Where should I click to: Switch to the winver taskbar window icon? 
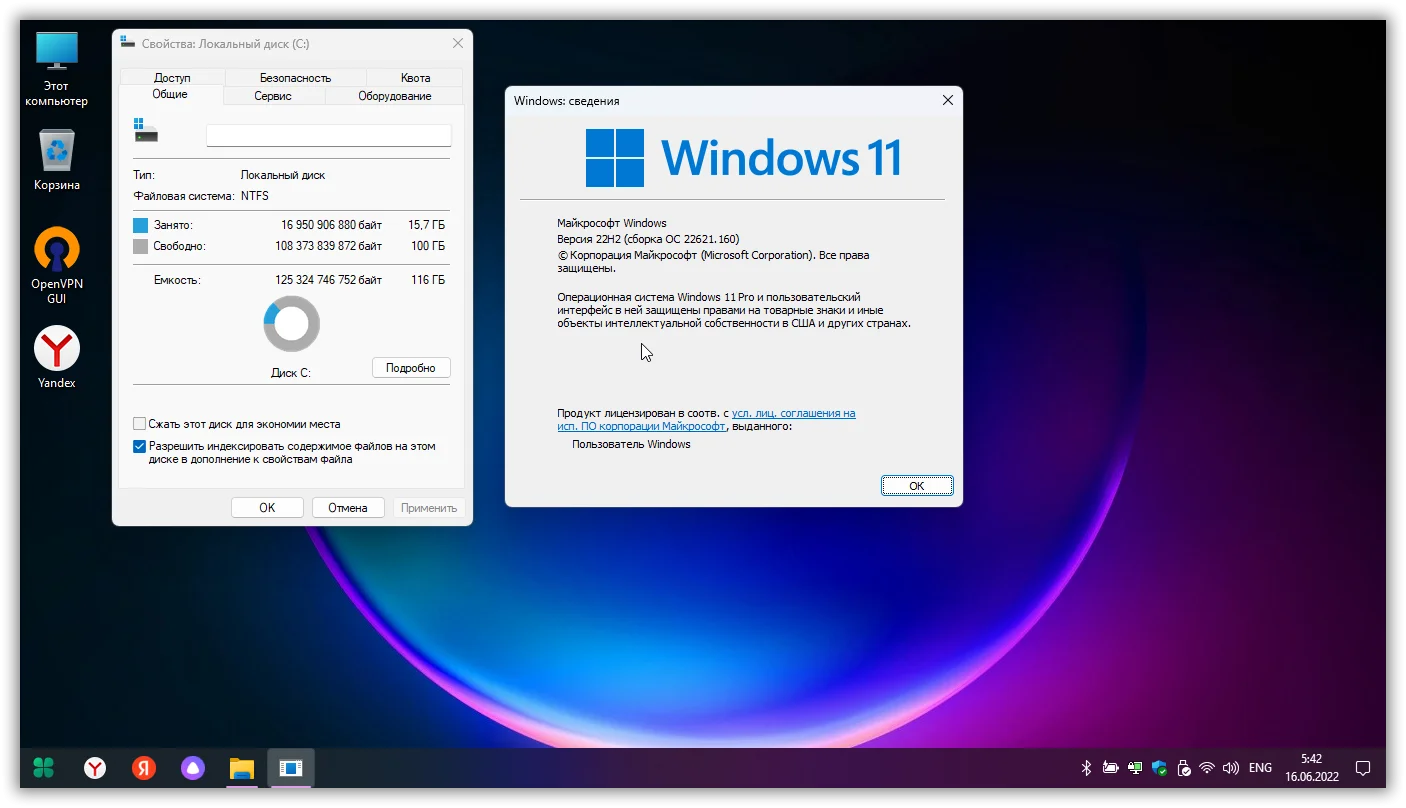291,768
